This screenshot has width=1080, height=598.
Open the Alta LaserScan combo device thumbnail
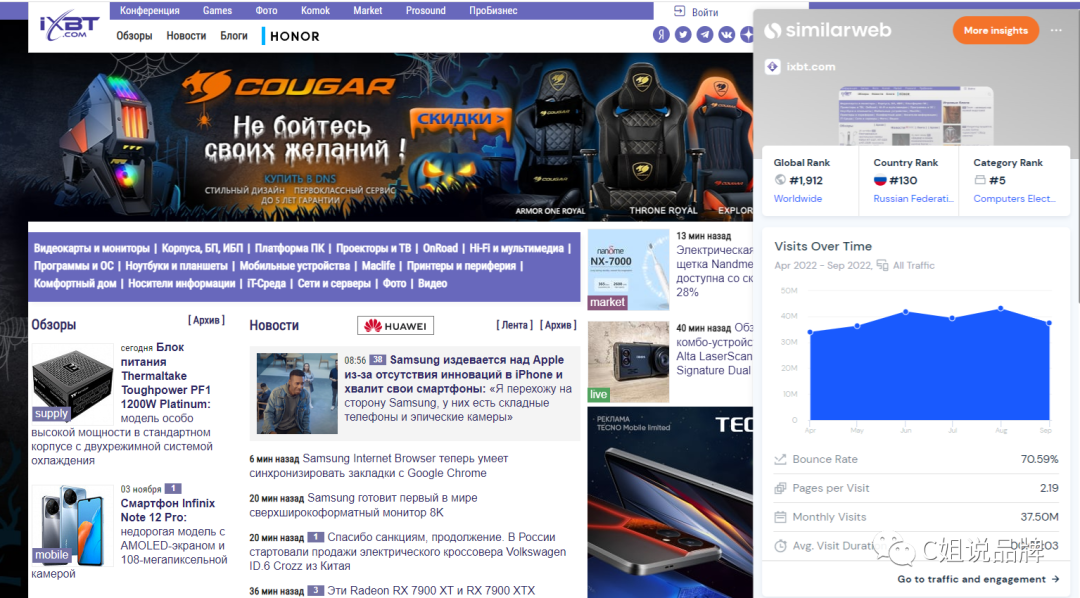coord(628,362)
